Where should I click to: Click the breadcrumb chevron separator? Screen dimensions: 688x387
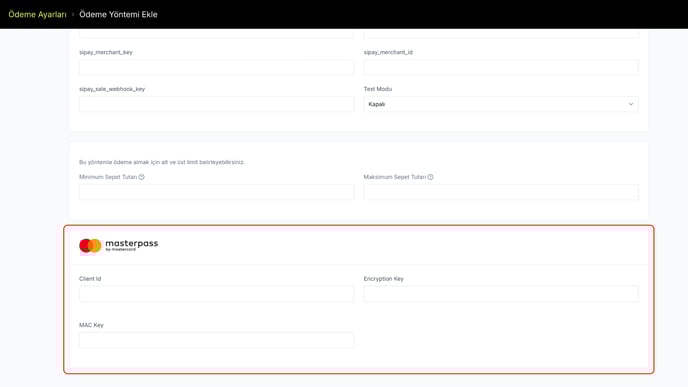73,14
